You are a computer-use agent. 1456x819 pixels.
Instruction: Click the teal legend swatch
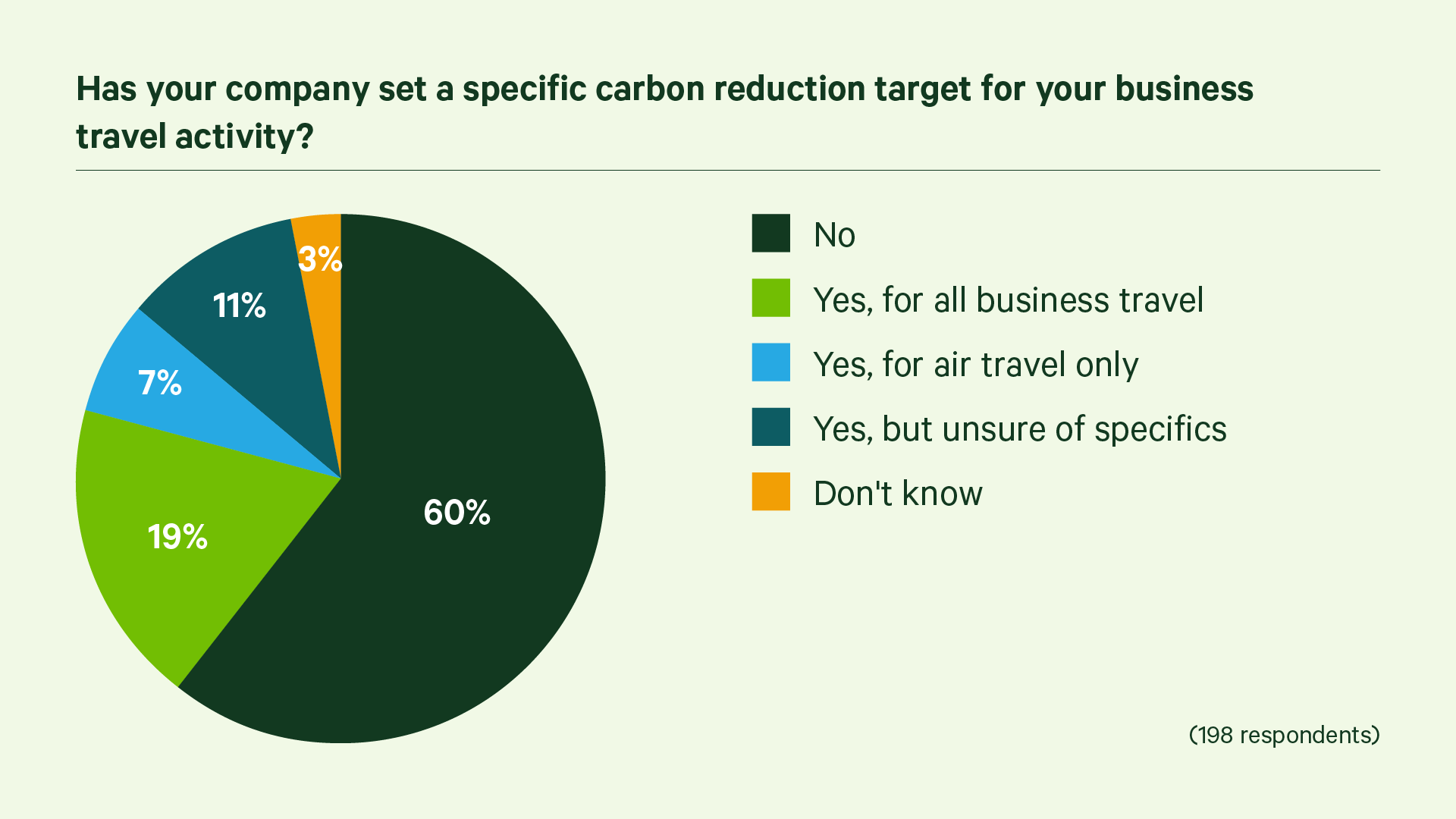point(770,427)
